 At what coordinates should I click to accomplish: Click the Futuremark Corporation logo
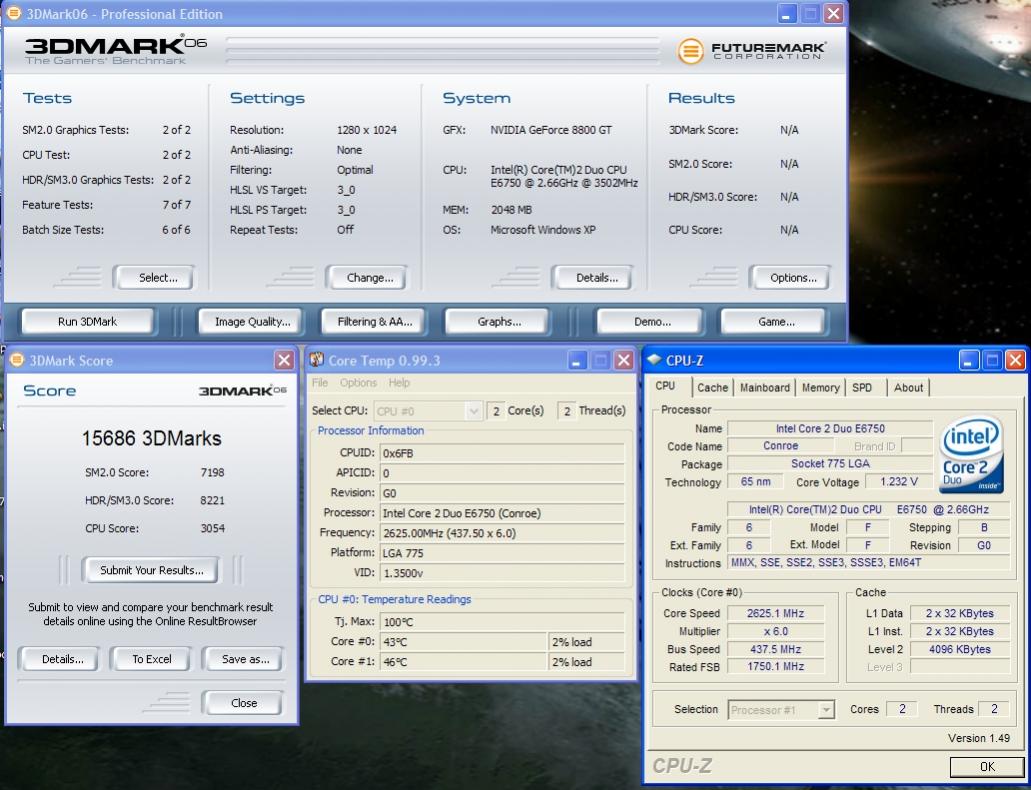752,51
